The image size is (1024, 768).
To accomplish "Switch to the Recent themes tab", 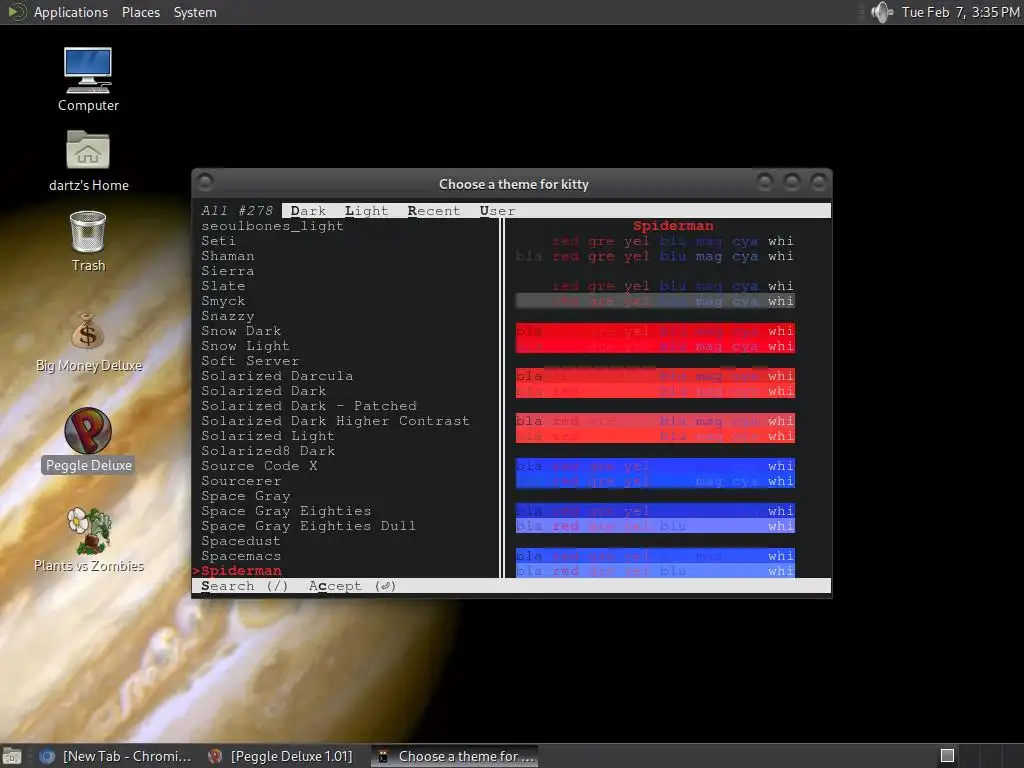I will (x=434, y=211).
